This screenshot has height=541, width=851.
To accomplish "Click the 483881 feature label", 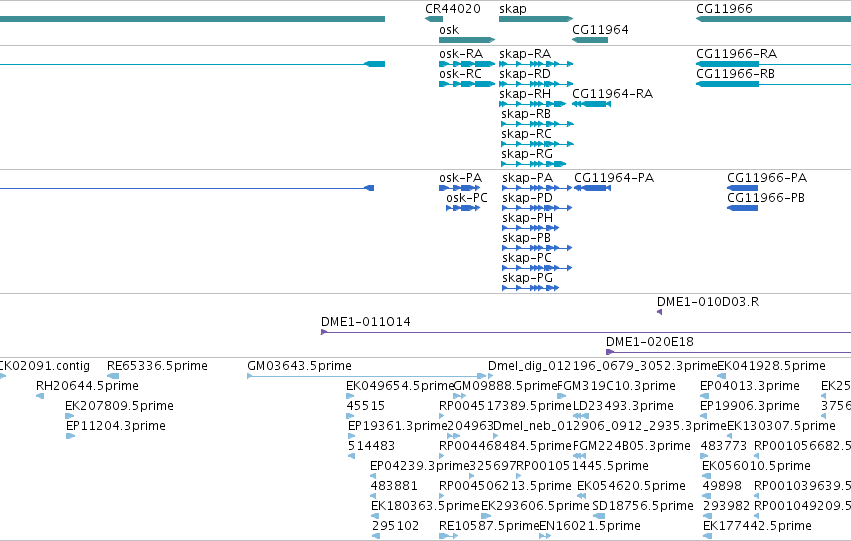I will (394, 486).
